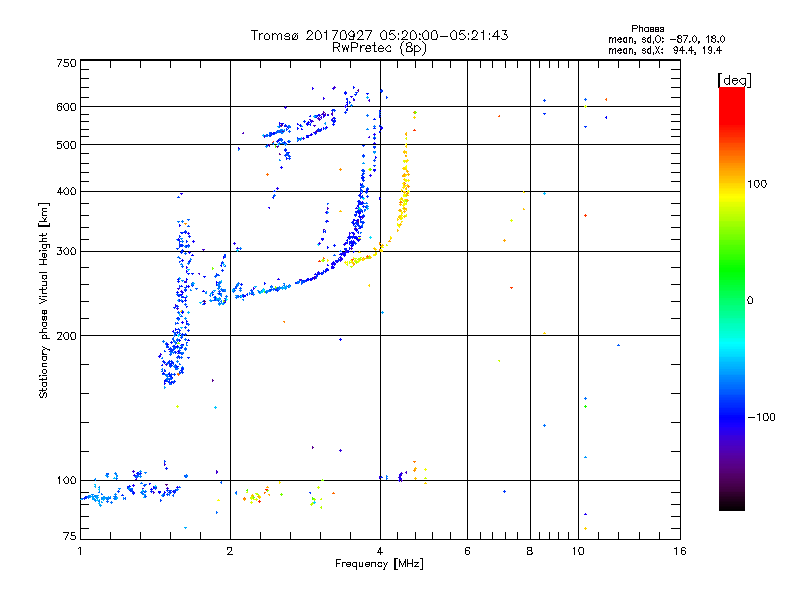Click the 'Frequency [MHz]' axis label
This screenshot has width=800, height=600.
tap(379, 564)
